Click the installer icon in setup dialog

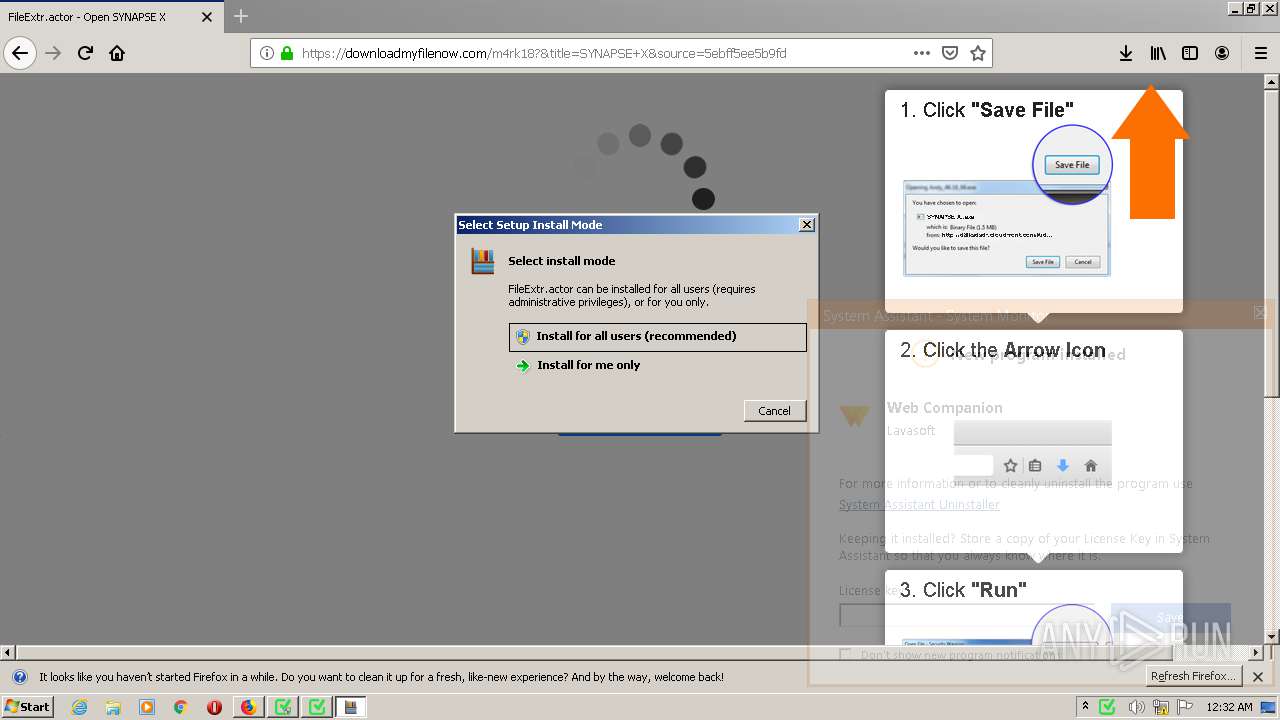[x=483, y=261]
